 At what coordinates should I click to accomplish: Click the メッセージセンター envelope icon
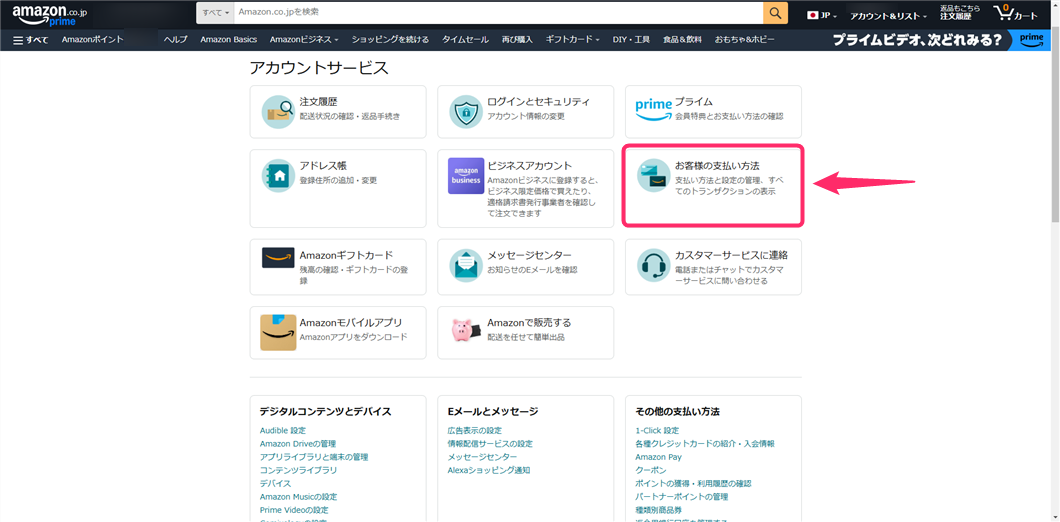(x=466, y=265)
